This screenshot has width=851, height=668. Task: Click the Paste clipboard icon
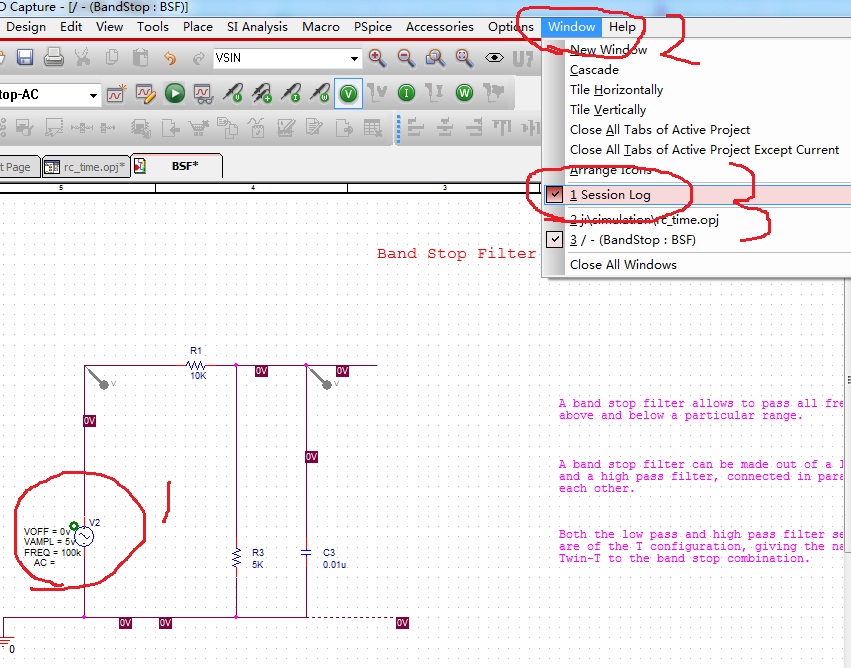coord(141,58)
